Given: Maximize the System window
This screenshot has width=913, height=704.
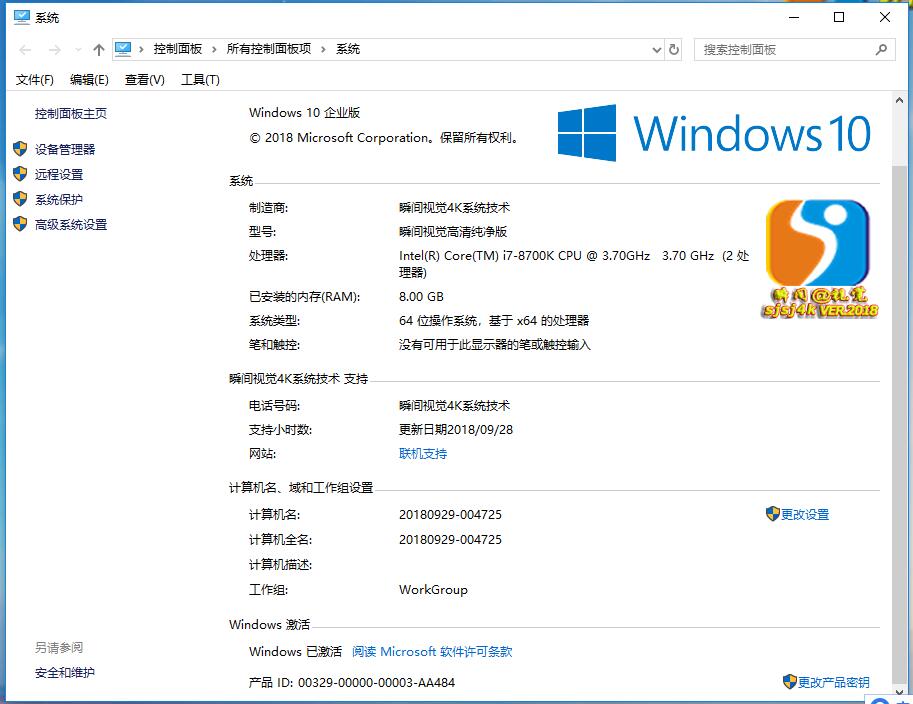Looking at the screenshot, I should (839, 17).
